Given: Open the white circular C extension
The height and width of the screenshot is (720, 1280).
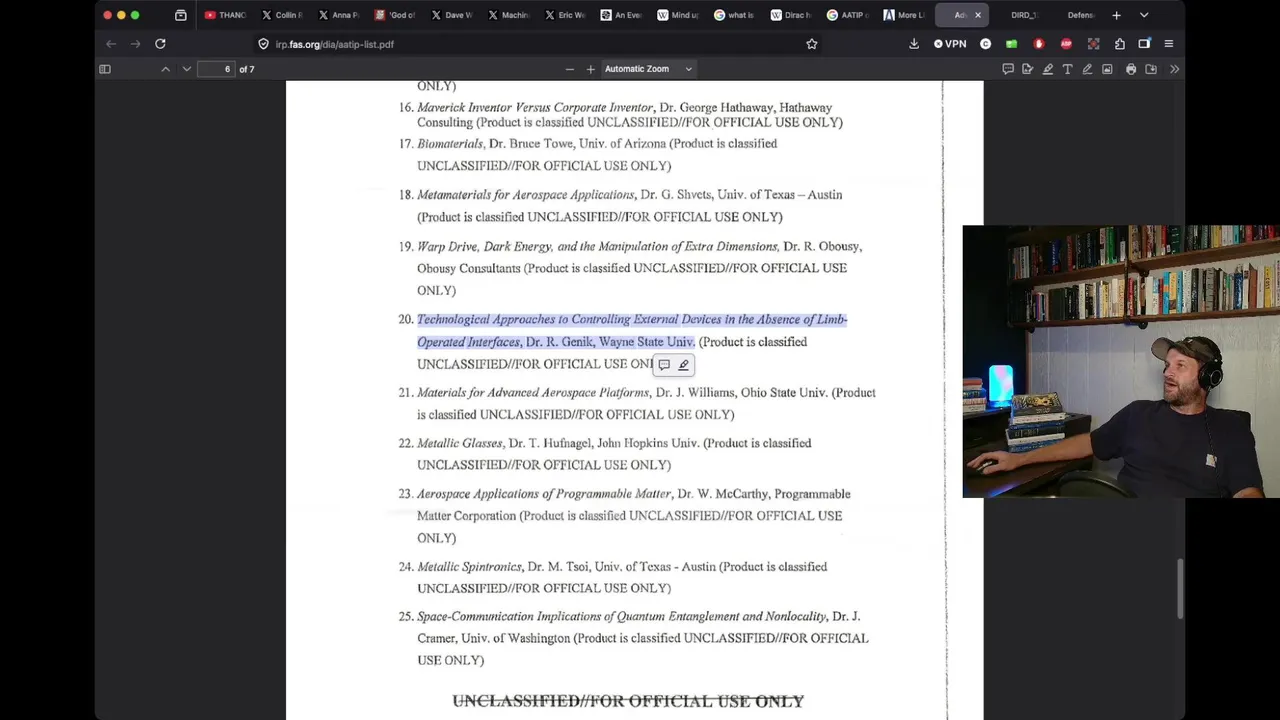Looking at the screenshot, I should (x=985, y=44).
